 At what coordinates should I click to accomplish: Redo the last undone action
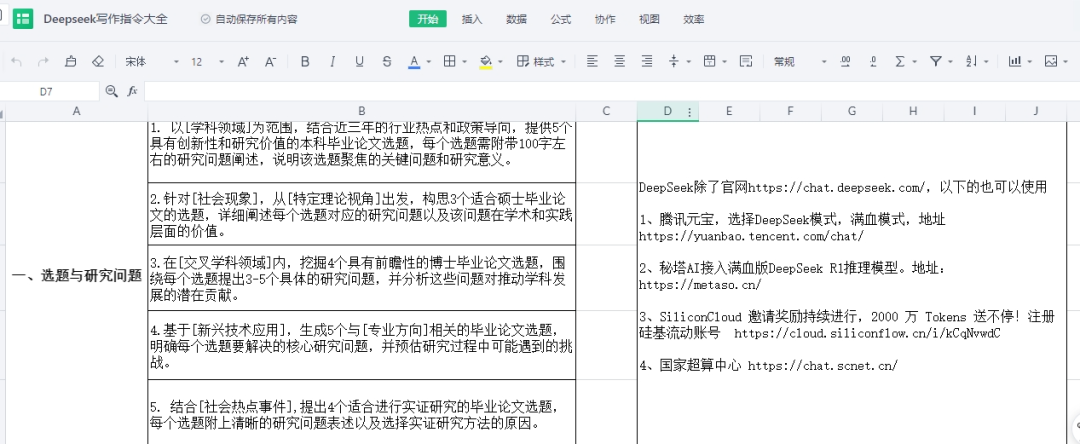pos(43,62)
